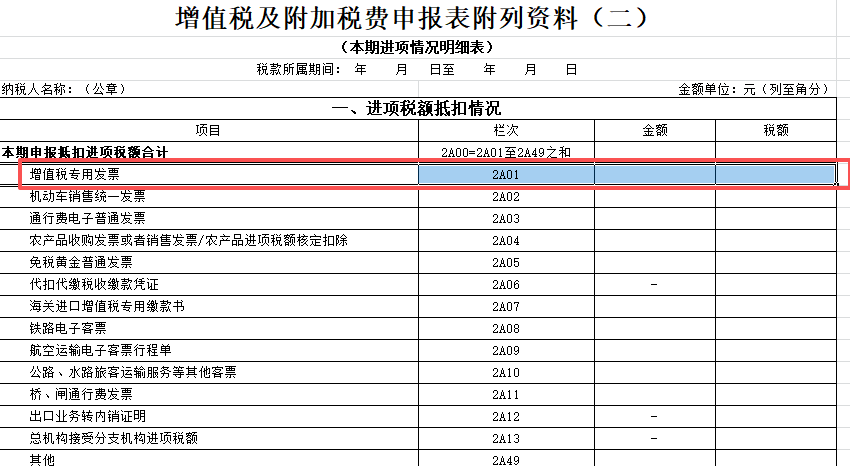The width and height of the screenshot is (850, 466).
Task: Click the 2A09 cell
Action: pos(506,351)
